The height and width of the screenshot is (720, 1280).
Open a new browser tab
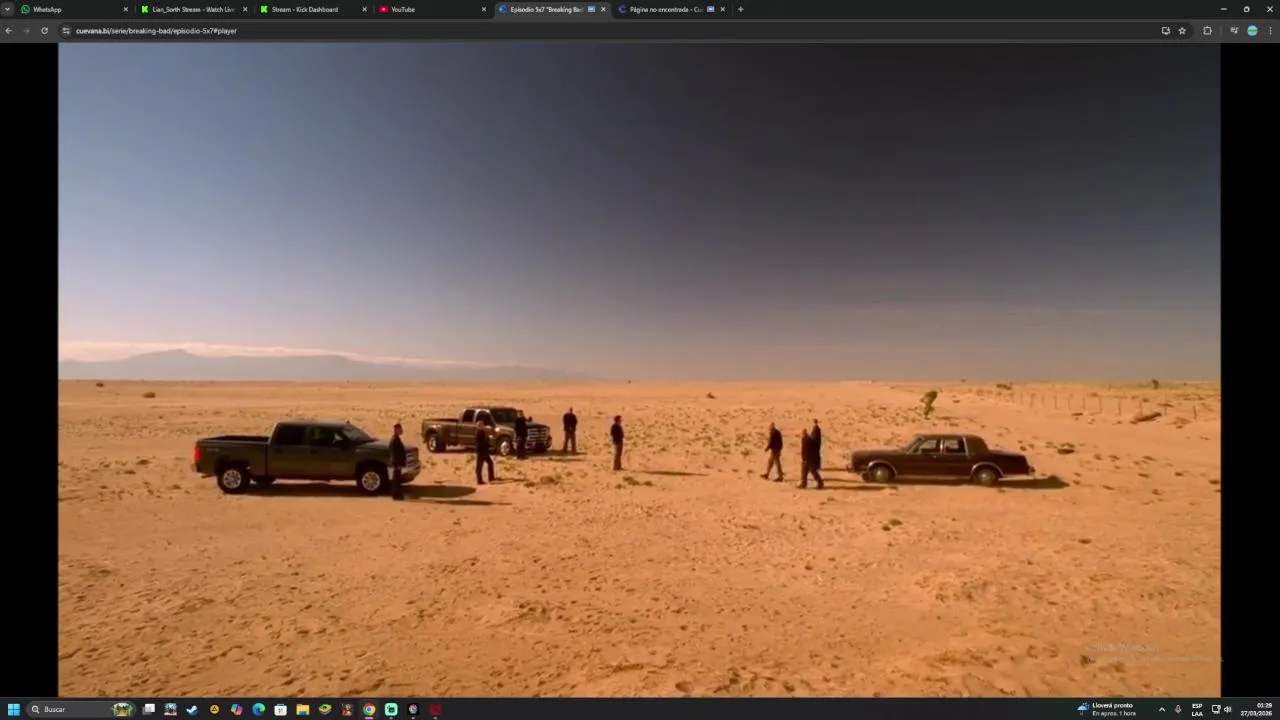740,9
